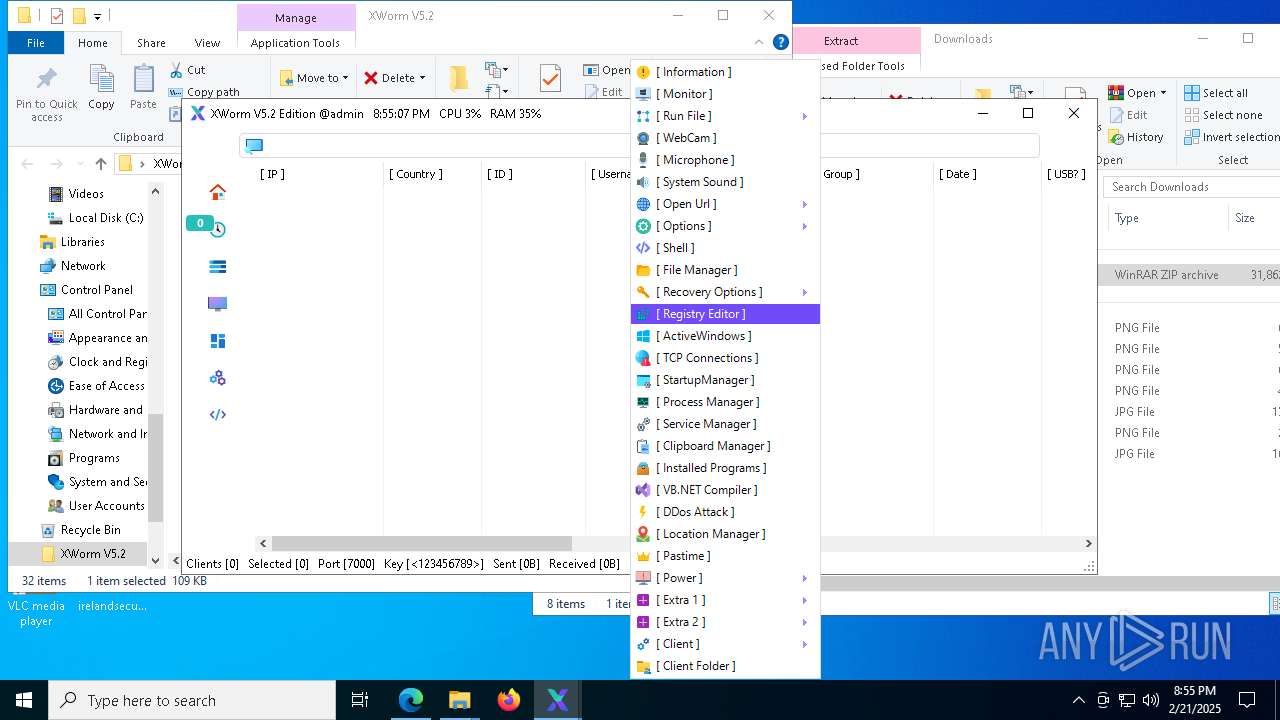Expand the Client submenu
Screen dimensions: 1280x720
click(804, 644)
